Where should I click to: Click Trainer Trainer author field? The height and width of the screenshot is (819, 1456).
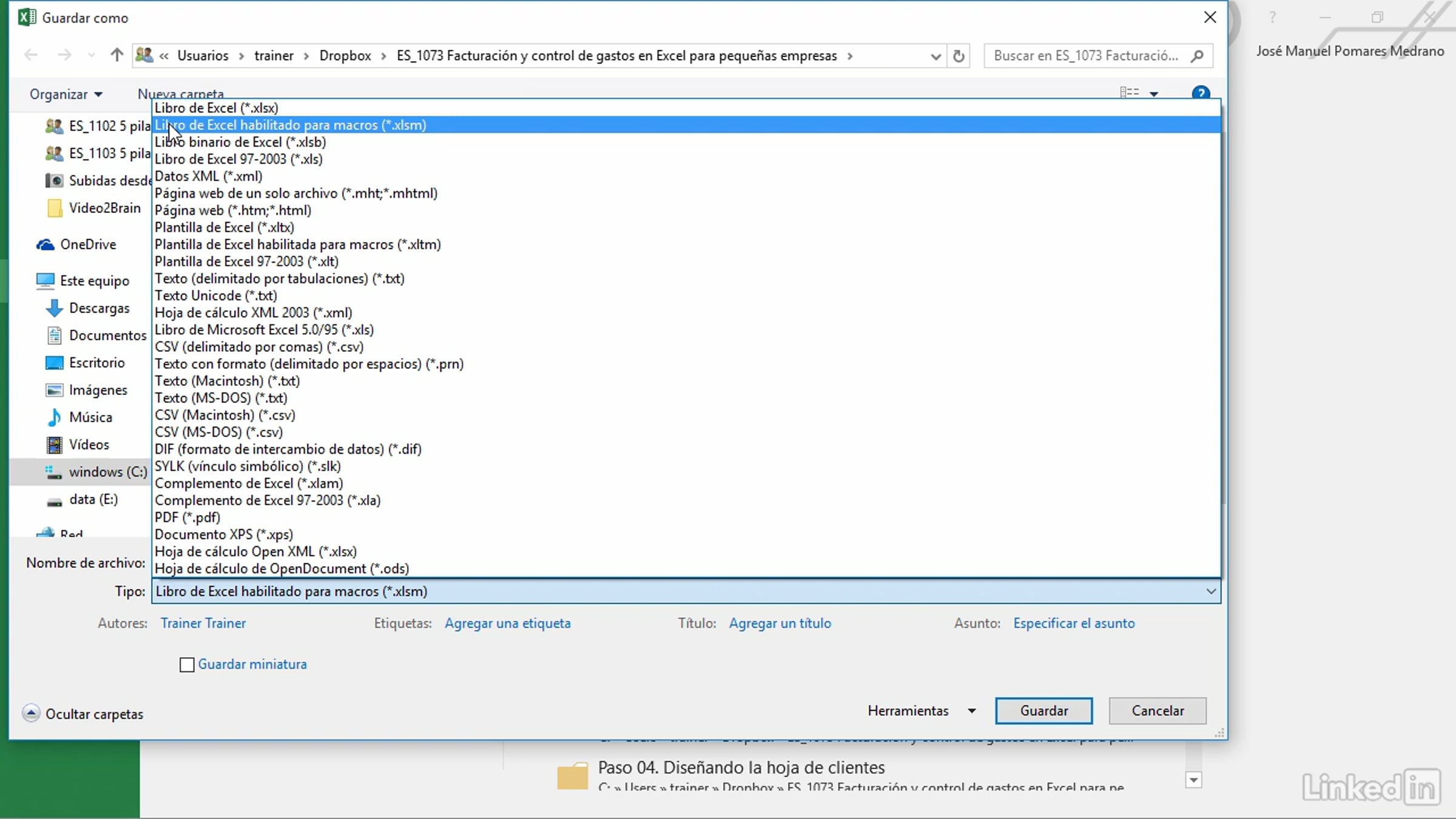(203, 623)
